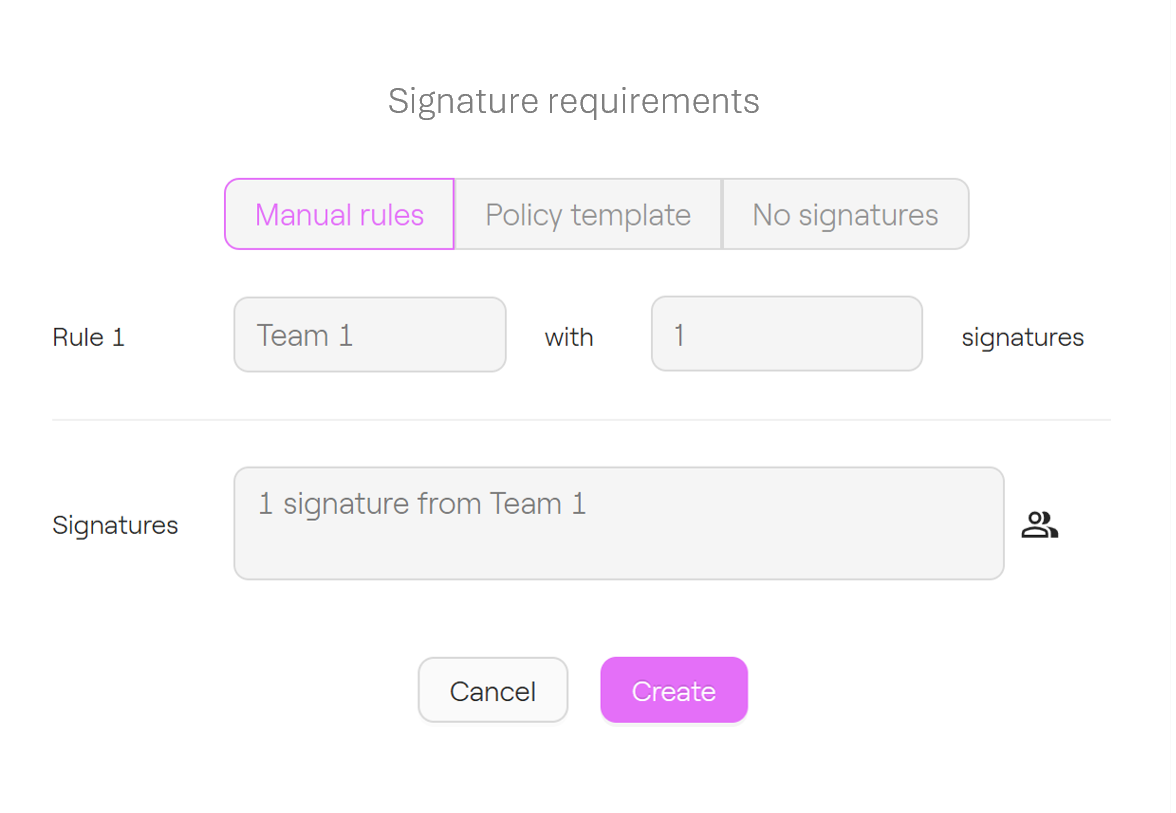Screen dimensions: 1176x813
Task: Select the Manual rules tab
Action: 339,214
